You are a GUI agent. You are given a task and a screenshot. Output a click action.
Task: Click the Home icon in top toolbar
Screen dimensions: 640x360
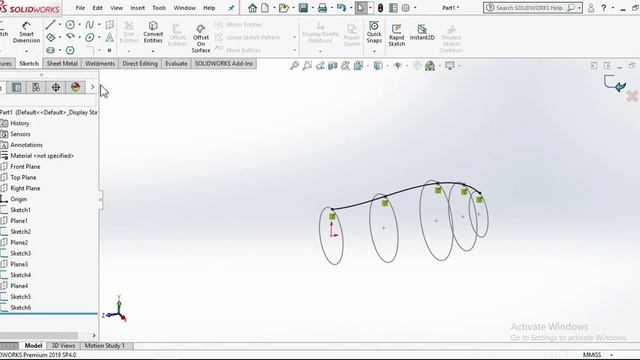pyautogui.click(x=253, y=8)
